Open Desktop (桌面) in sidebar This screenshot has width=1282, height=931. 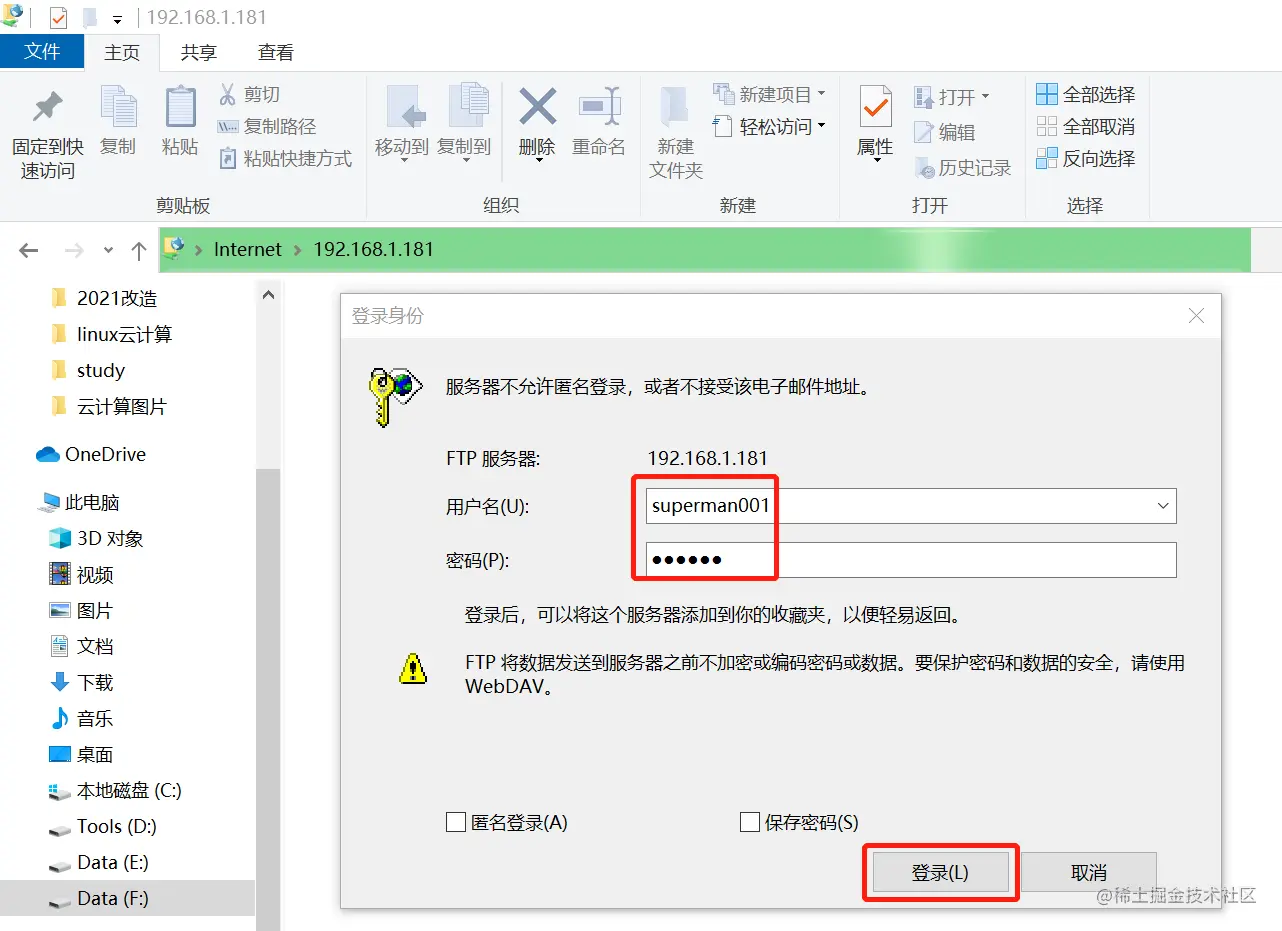tap(82, 754)
